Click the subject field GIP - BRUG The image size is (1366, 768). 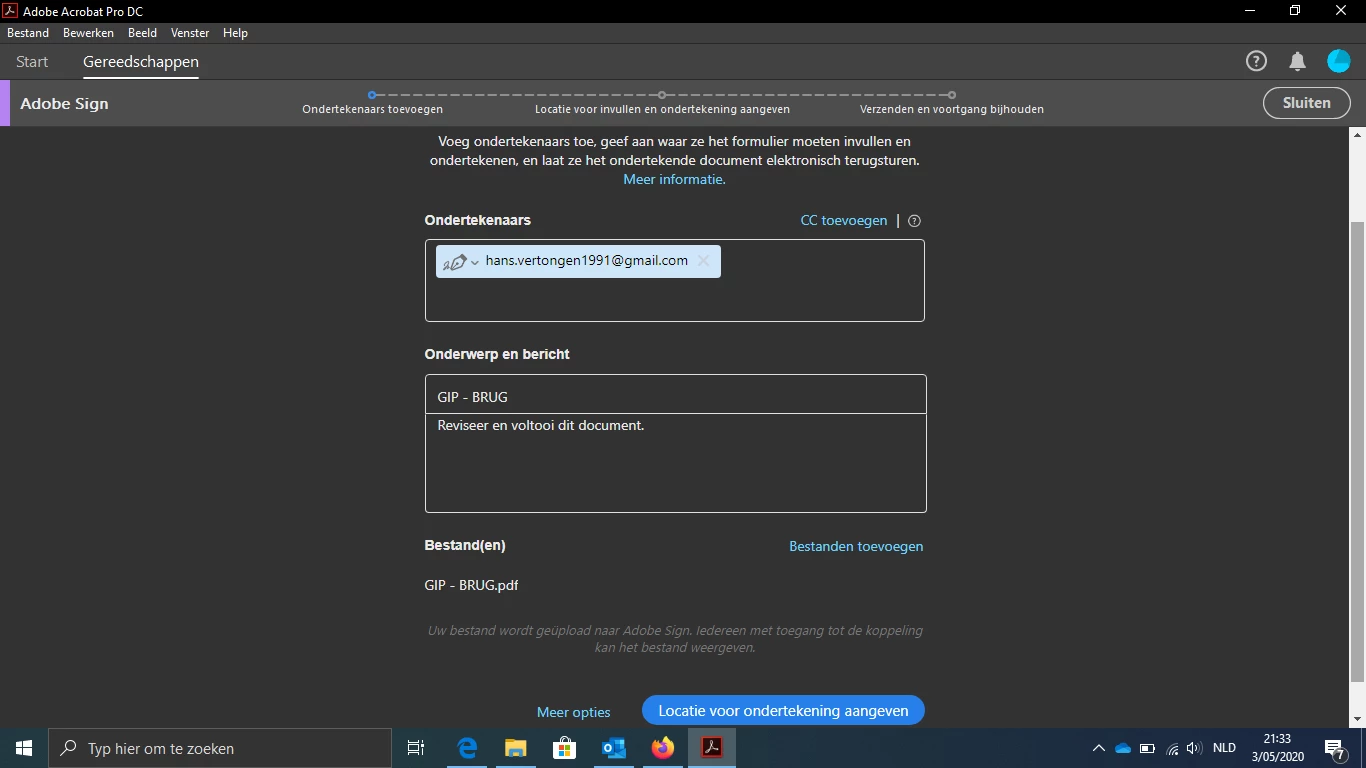pyautogui.click(x=675, y=394)
